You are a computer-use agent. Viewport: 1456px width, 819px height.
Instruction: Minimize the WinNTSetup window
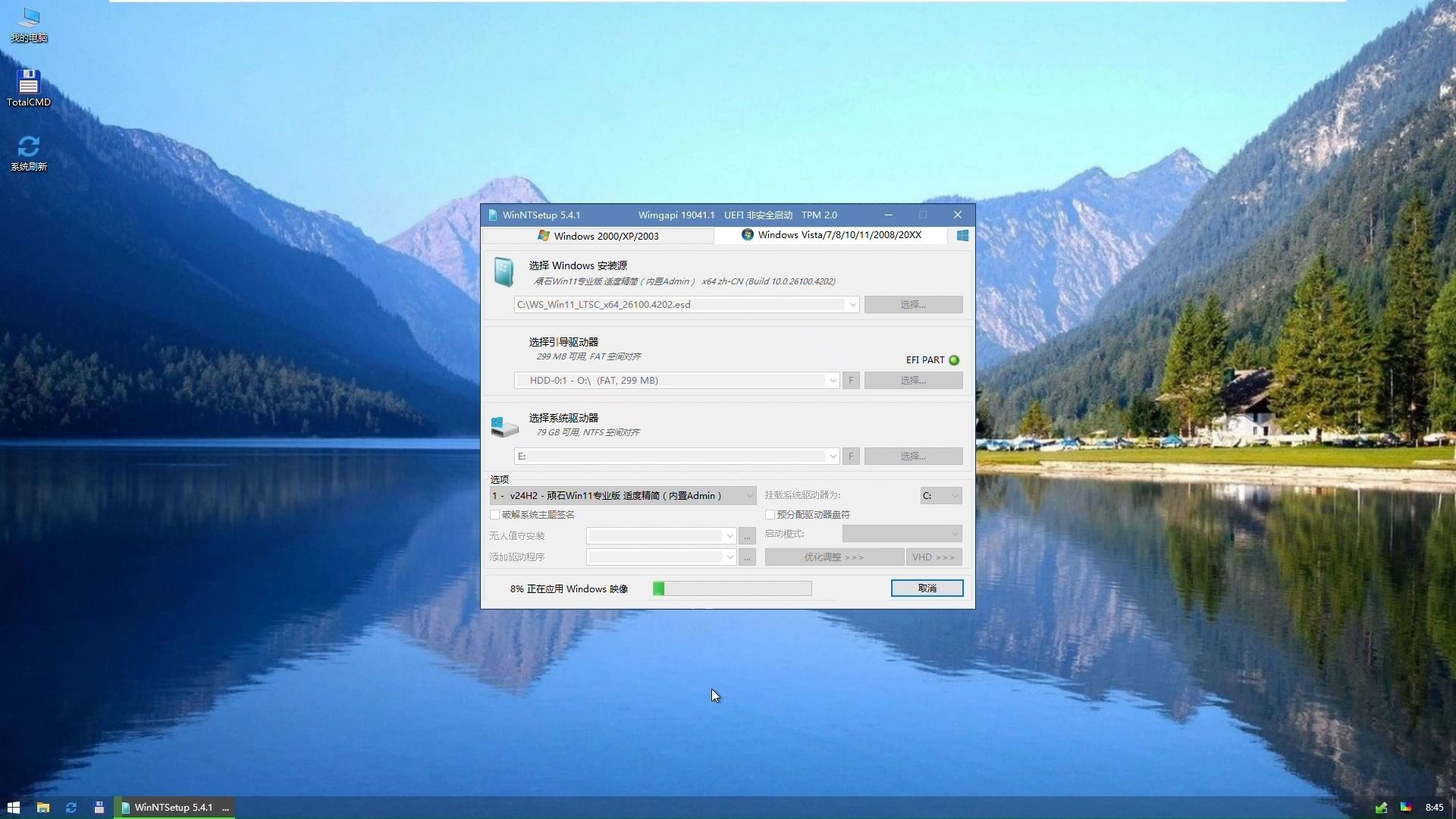889,215
